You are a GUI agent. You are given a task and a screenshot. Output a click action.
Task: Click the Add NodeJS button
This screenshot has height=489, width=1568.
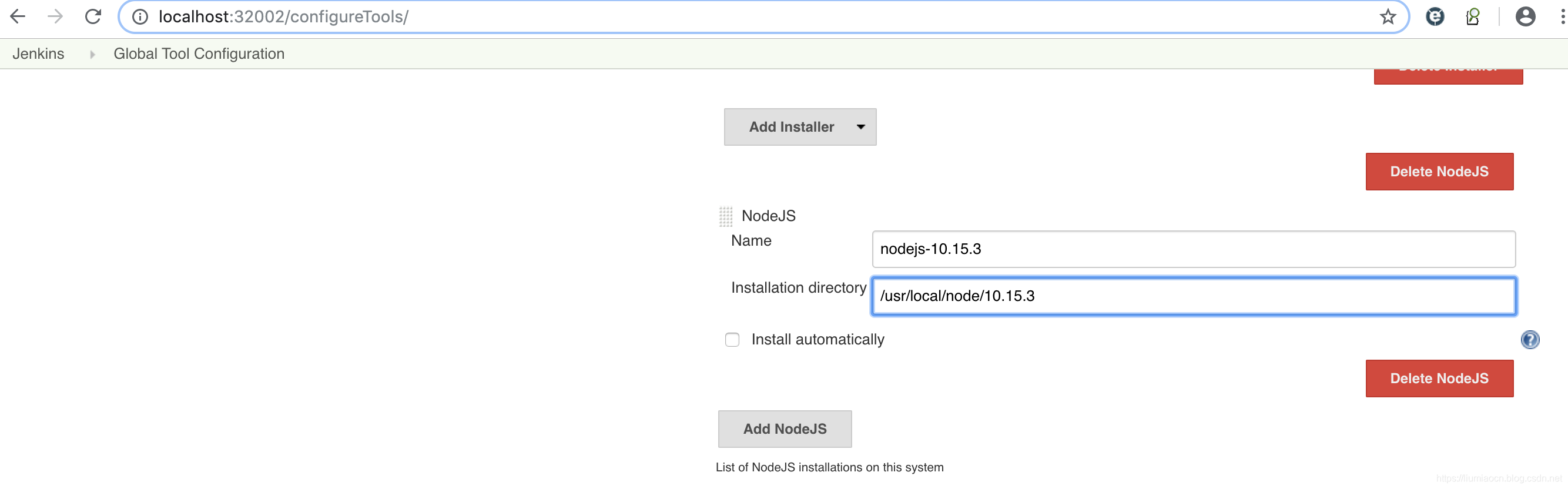click(x=785, y=429)
